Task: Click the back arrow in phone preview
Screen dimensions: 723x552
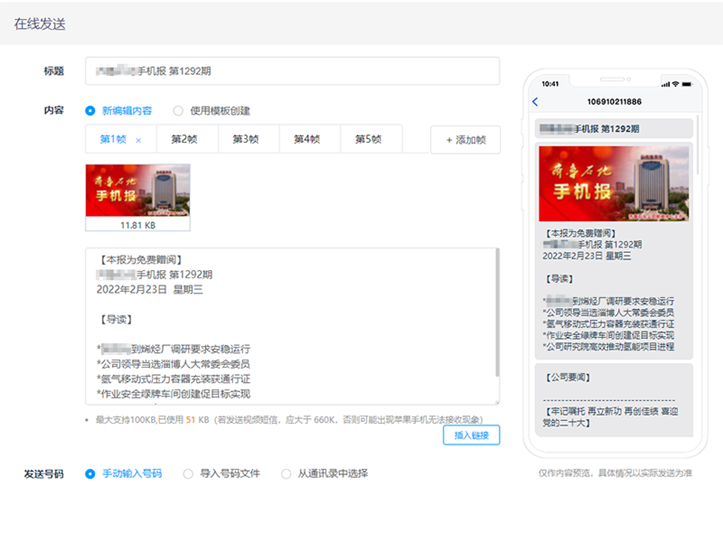Action: (x=535, y=102)
